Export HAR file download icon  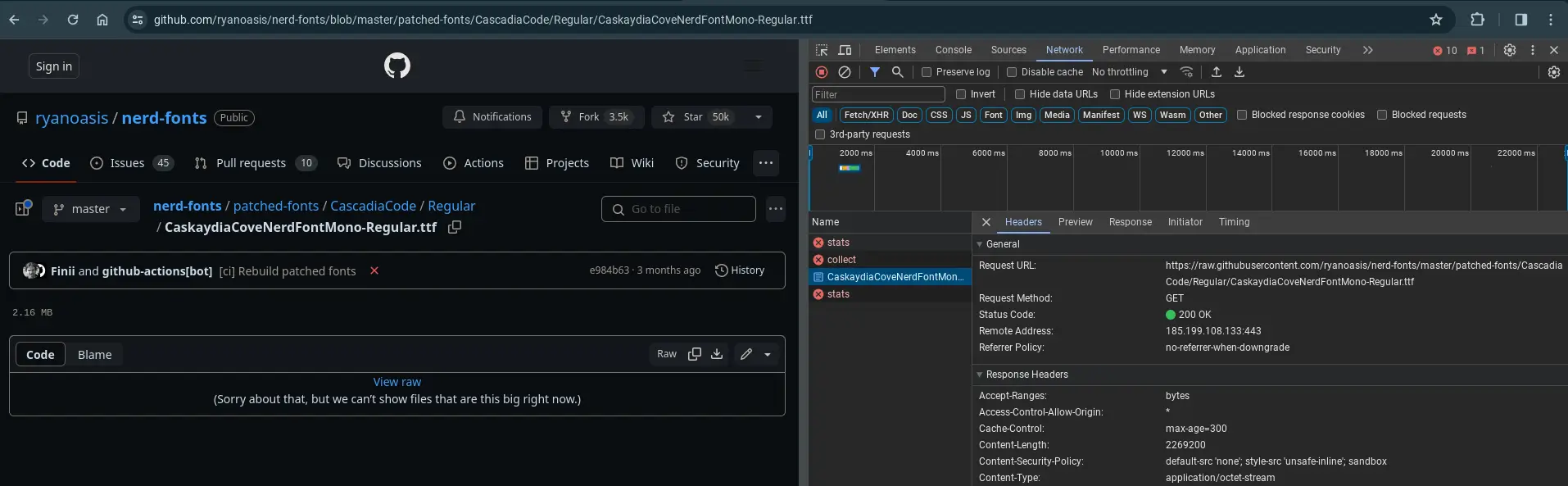pos(1239,72)
